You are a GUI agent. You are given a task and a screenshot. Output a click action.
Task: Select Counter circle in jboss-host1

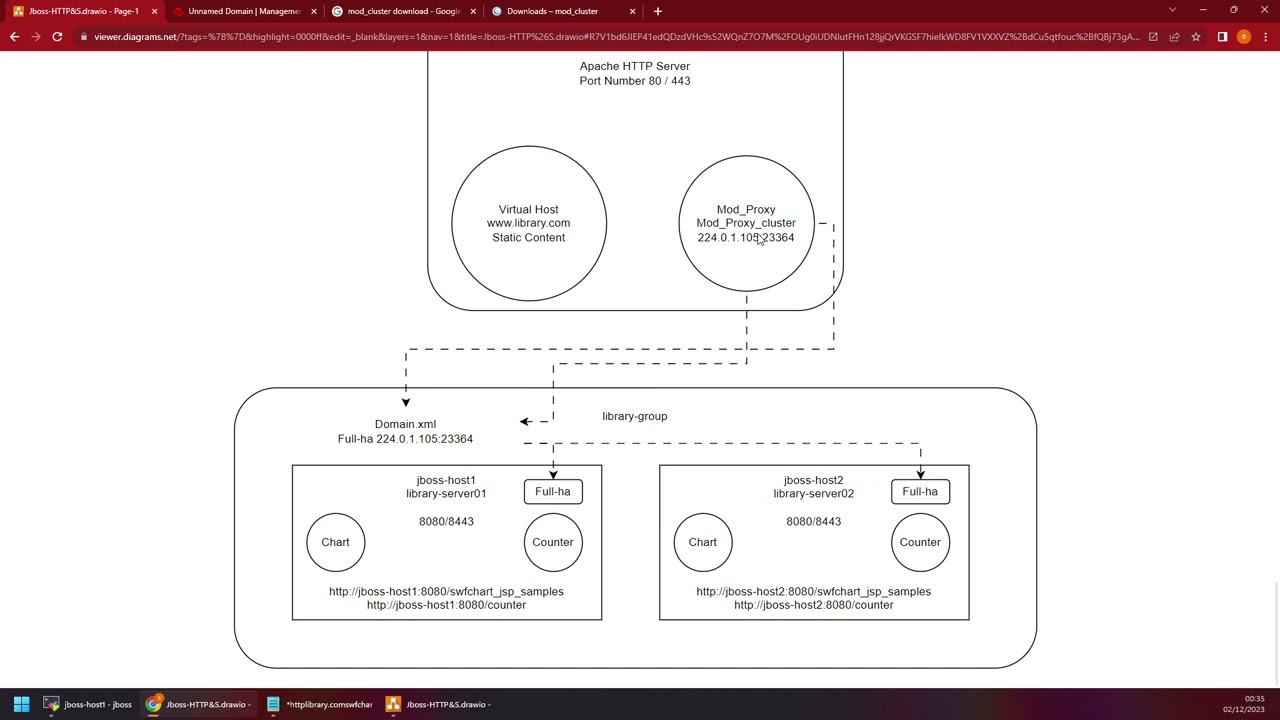(553, 542)
